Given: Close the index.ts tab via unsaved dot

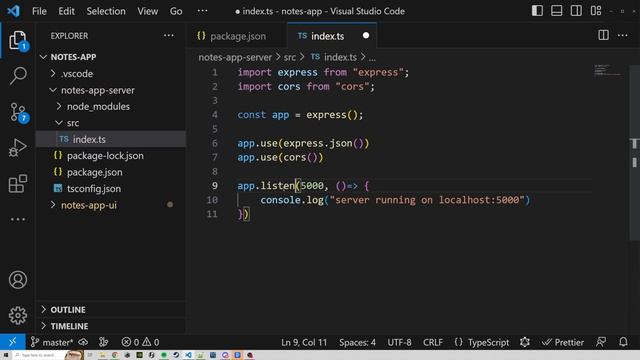Looking at the screenshot, I should (x=366, y=36).
